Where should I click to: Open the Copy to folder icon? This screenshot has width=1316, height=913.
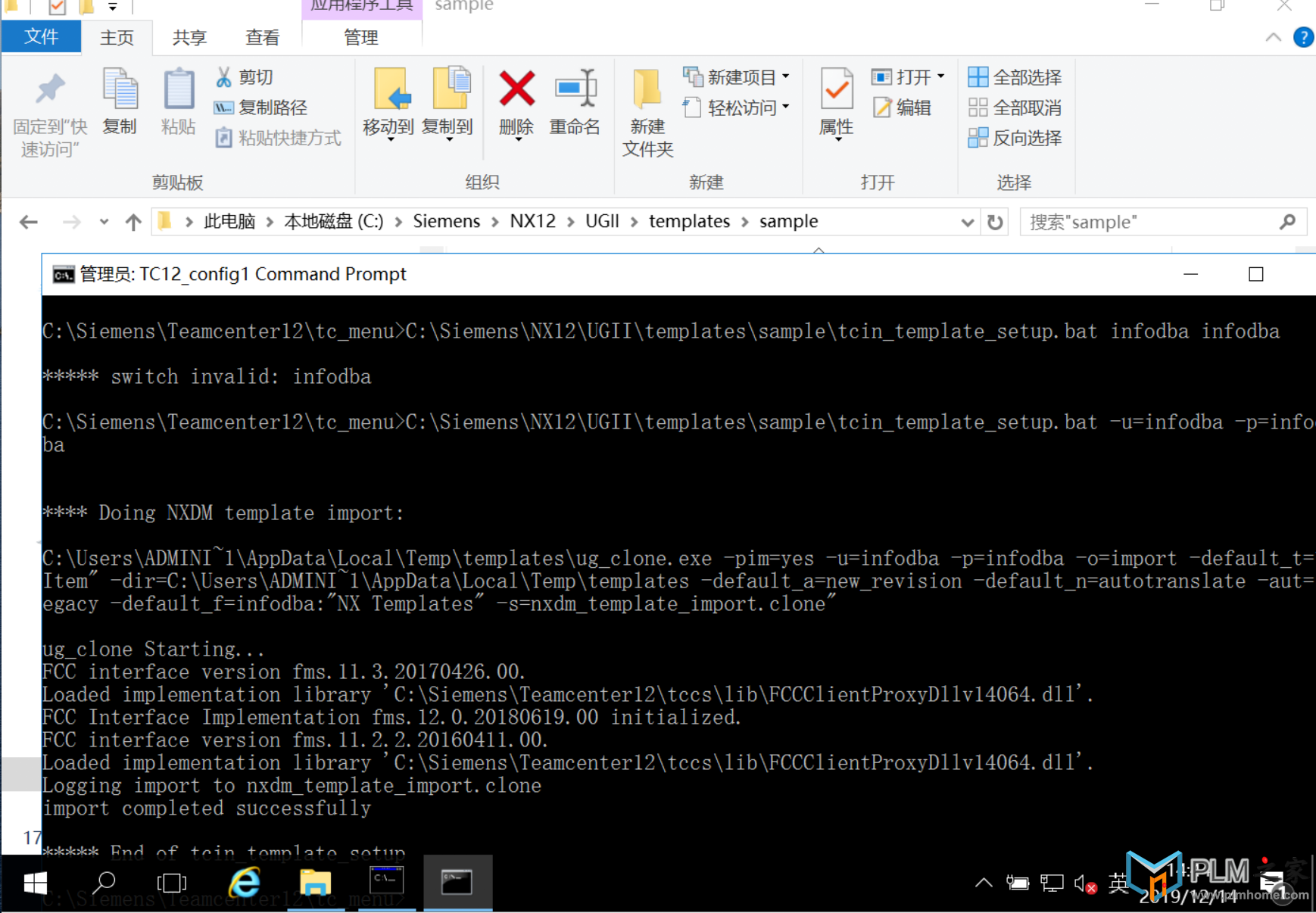[451, 89]
